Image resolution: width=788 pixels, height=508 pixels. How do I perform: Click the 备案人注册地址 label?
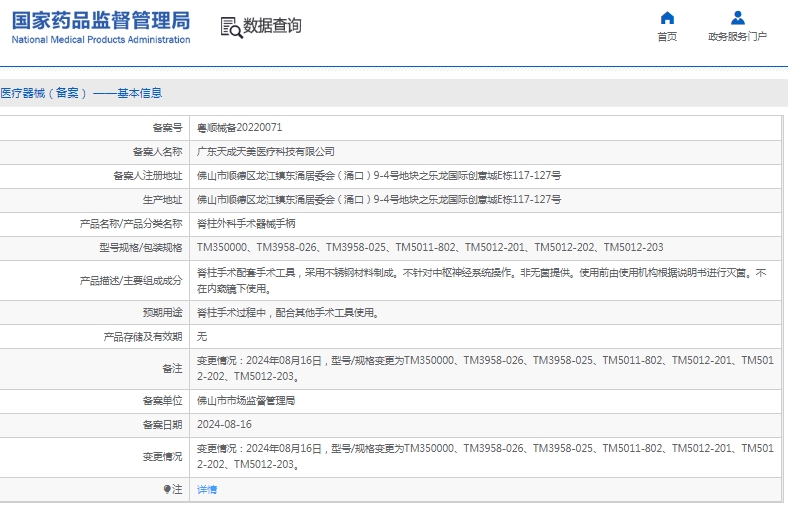tap(148, 176)
